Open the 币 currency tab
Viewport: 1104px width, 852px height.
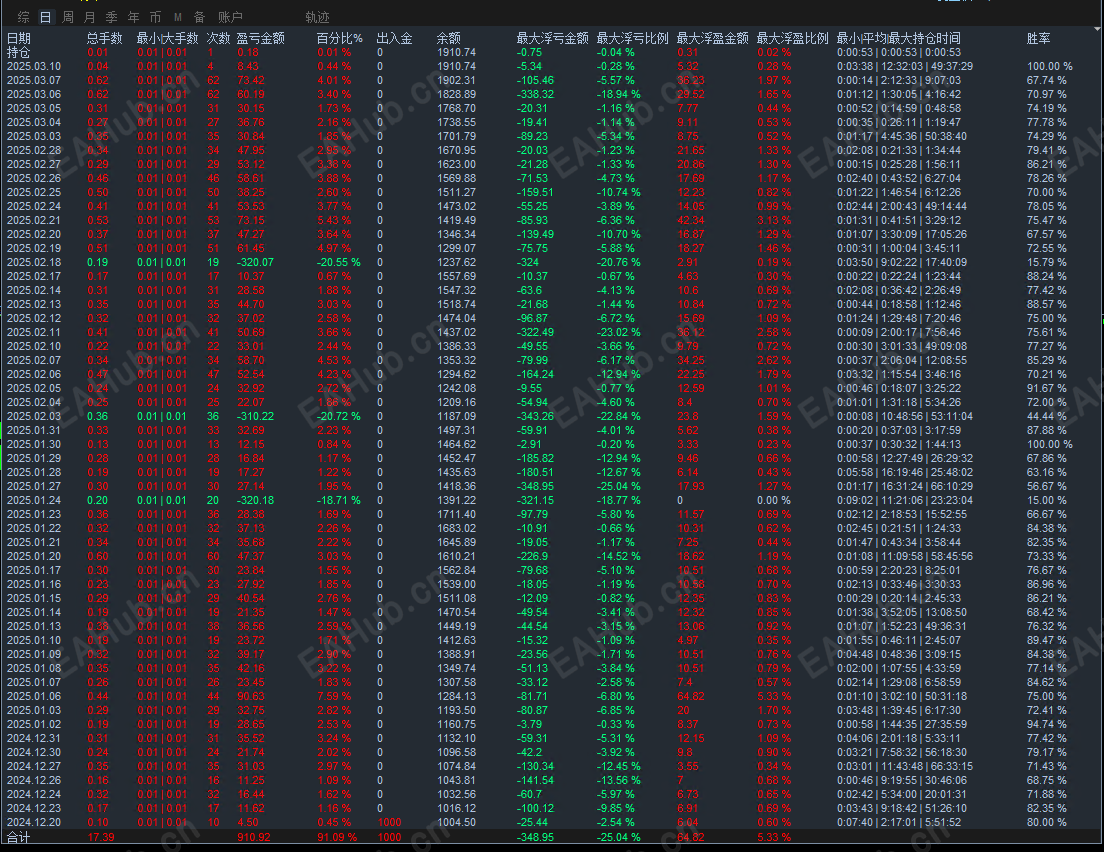[155, 17]
